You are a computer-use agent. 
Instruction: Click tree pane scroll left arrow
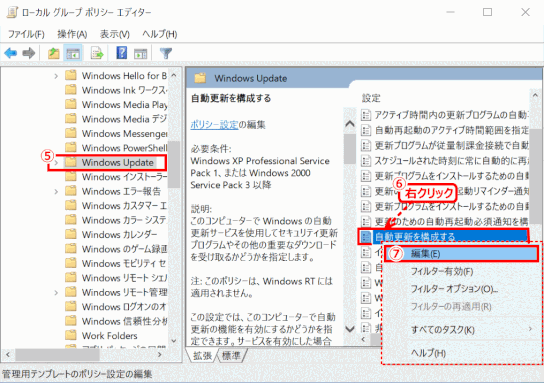(x=8, y=355)
